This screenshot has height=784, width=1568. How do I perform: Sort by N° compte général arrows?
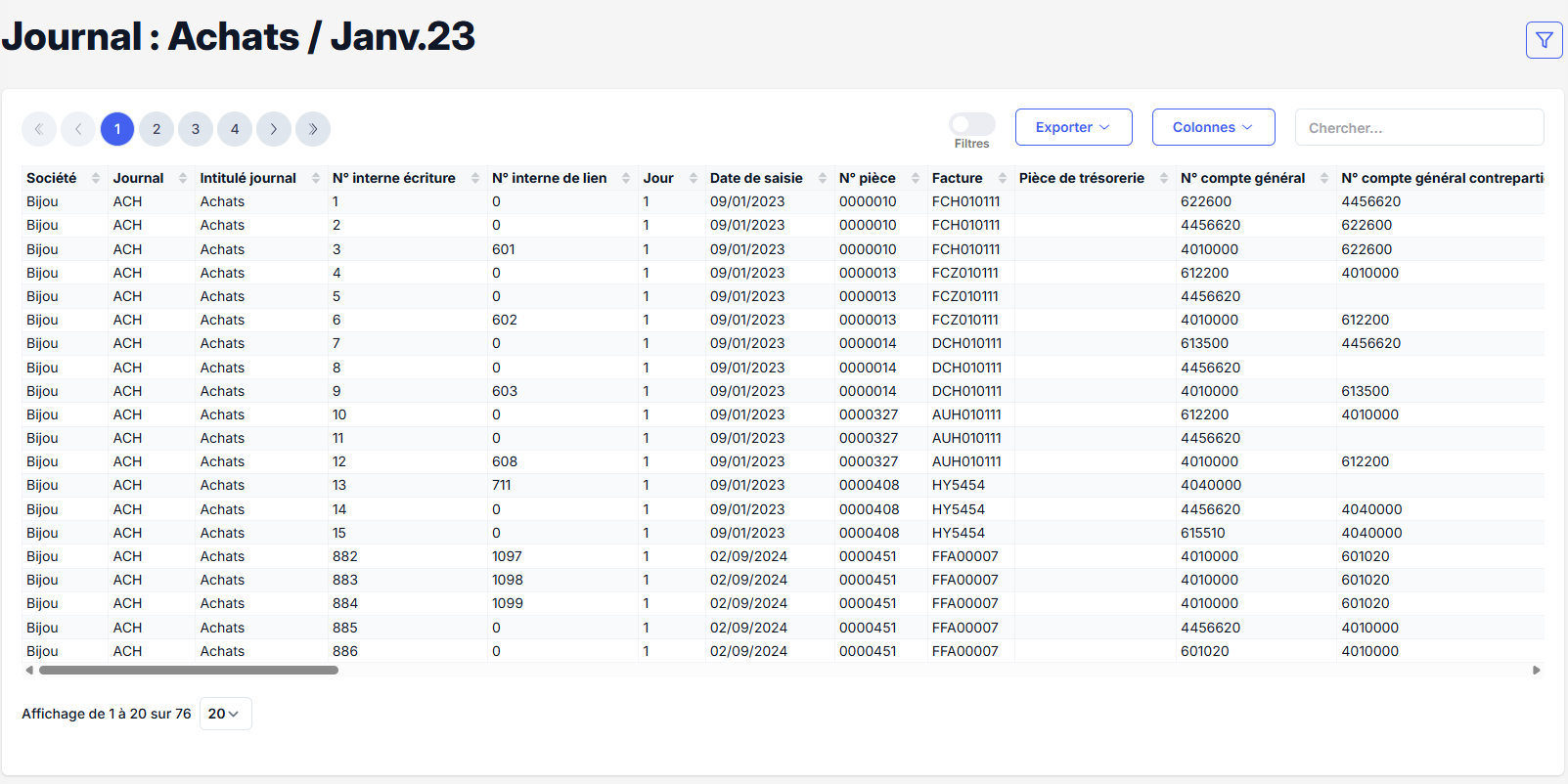coord(1324,178)
